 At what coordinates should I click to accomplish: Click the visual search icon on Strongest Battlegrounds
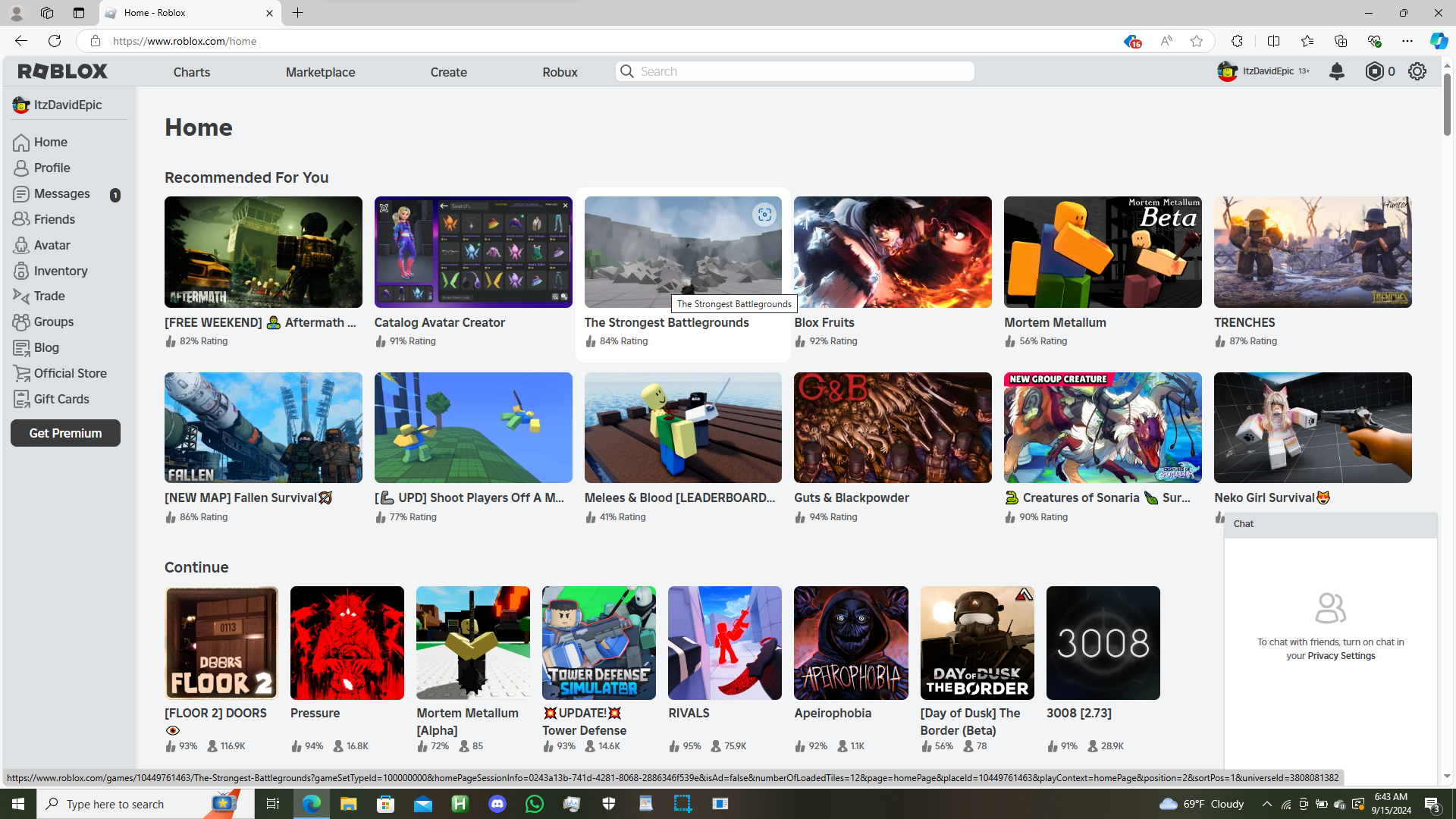pos(764,215)
